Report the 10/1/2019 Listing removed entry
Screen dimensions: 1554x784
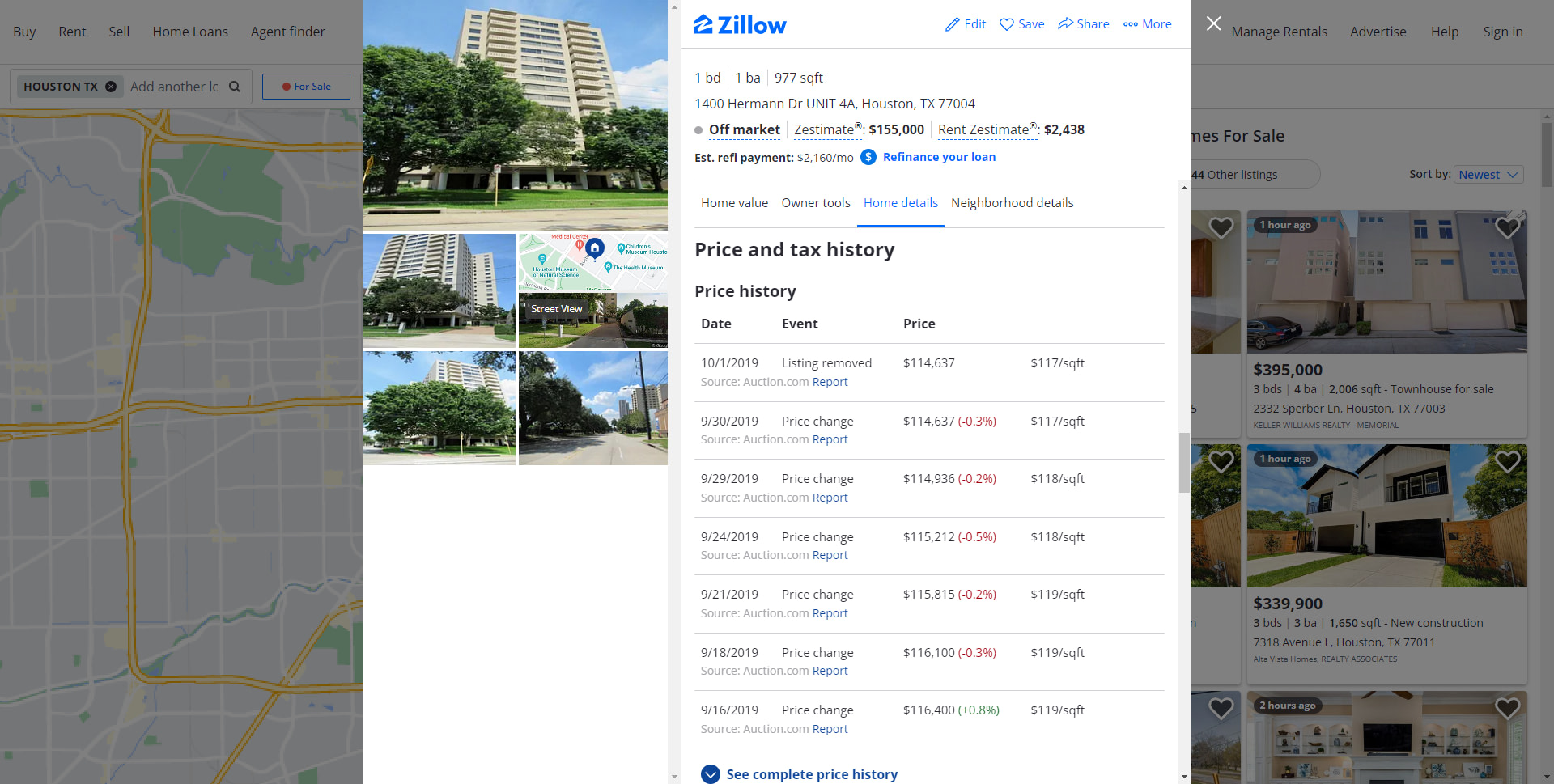click(x=830, y=382)
